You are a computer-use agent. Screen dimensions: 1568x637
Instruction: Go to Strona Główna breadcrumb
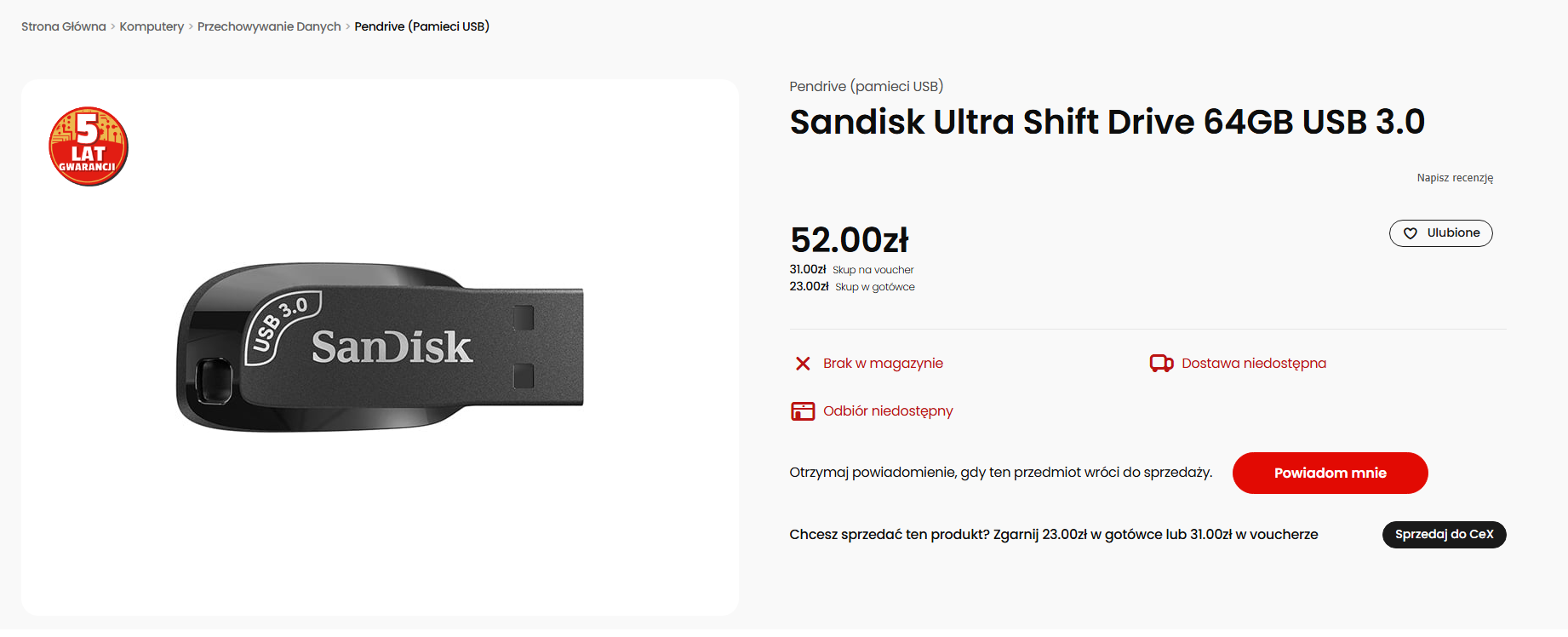tap(64, 26)
